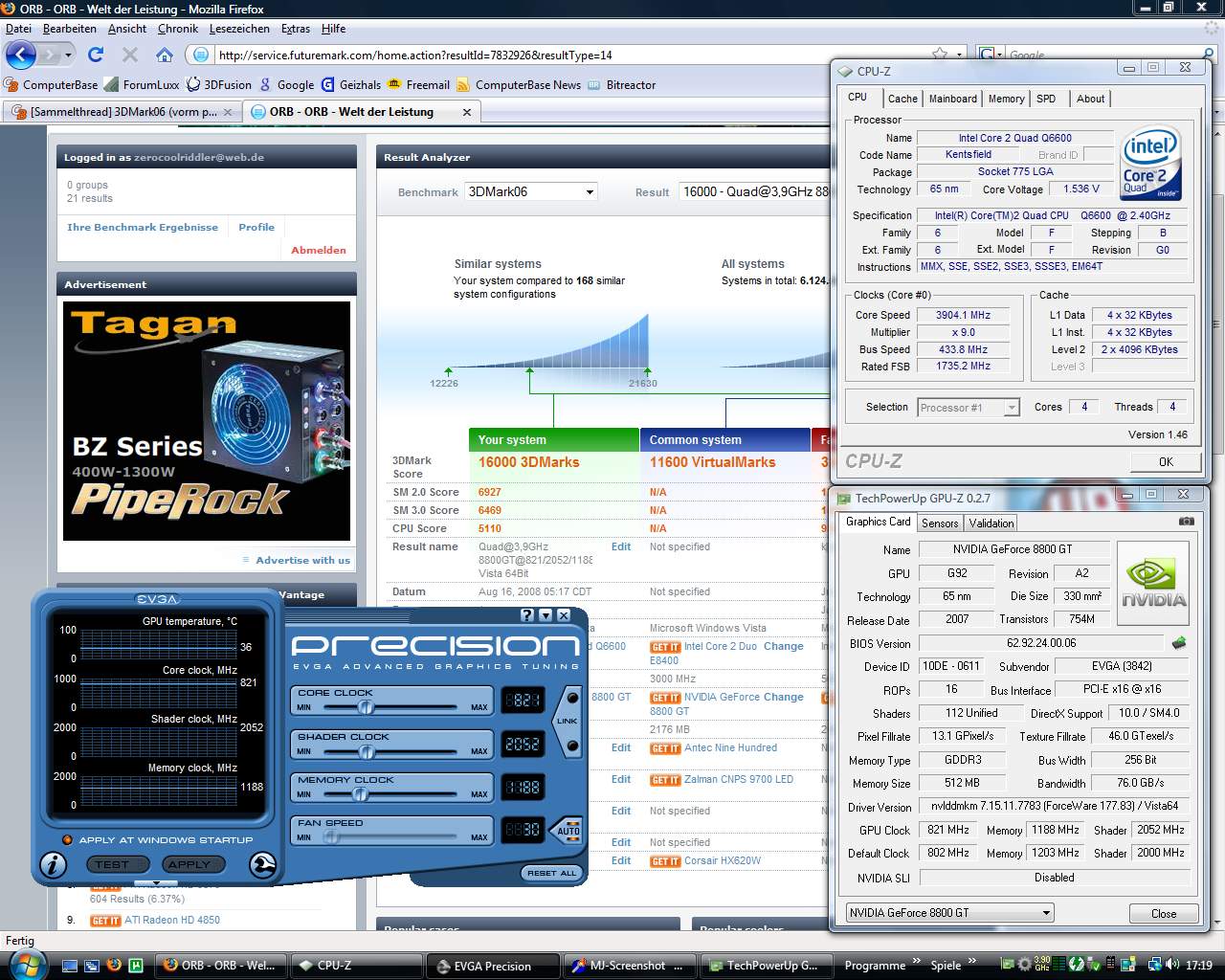This screenshot has height=980, width=1225.
Task: Close the ORB Welt der Leistung tab
Action: 467,112
